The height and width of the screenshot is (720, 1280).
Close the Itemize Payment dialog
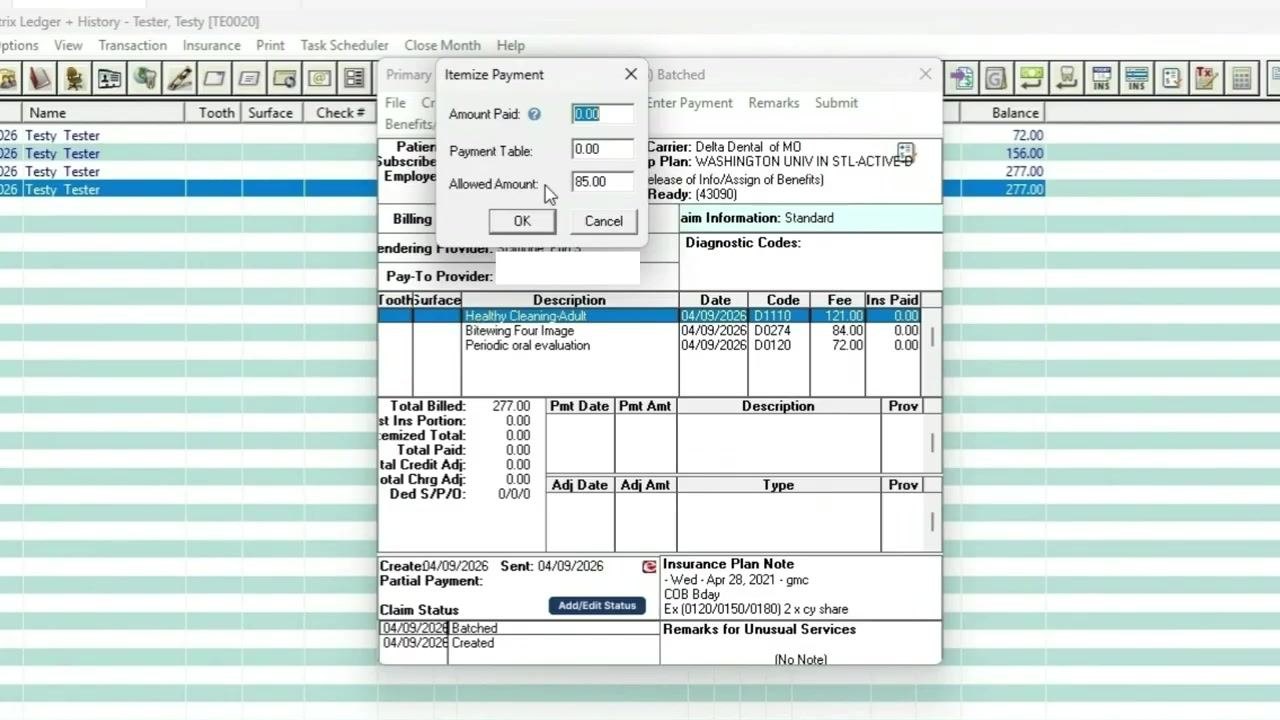click(x=631, y=74)
